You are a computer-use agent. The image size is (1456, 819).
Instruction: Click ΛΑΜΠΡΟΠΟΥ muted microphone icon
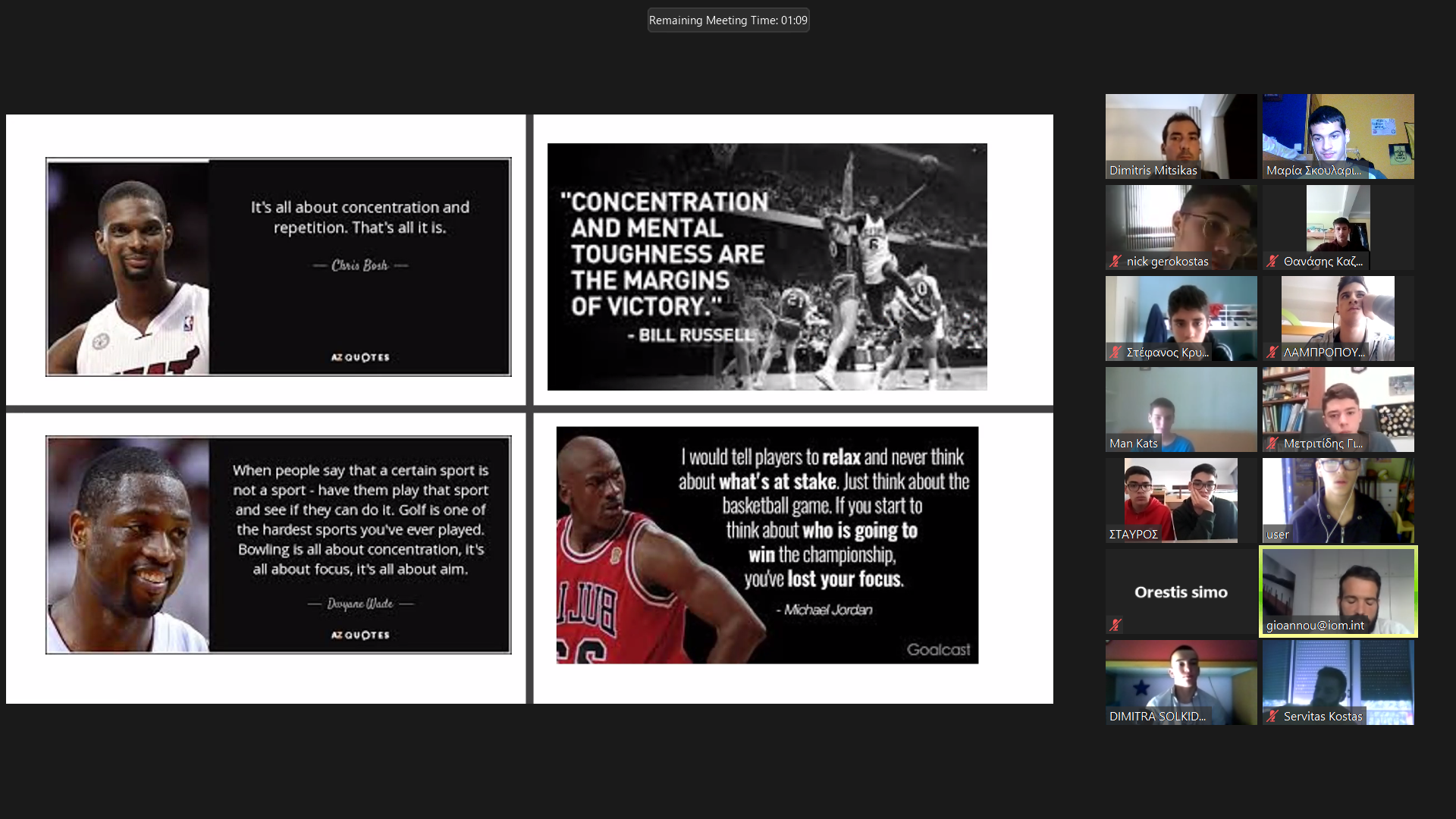pyautogui.click(x=1272, y=353)
